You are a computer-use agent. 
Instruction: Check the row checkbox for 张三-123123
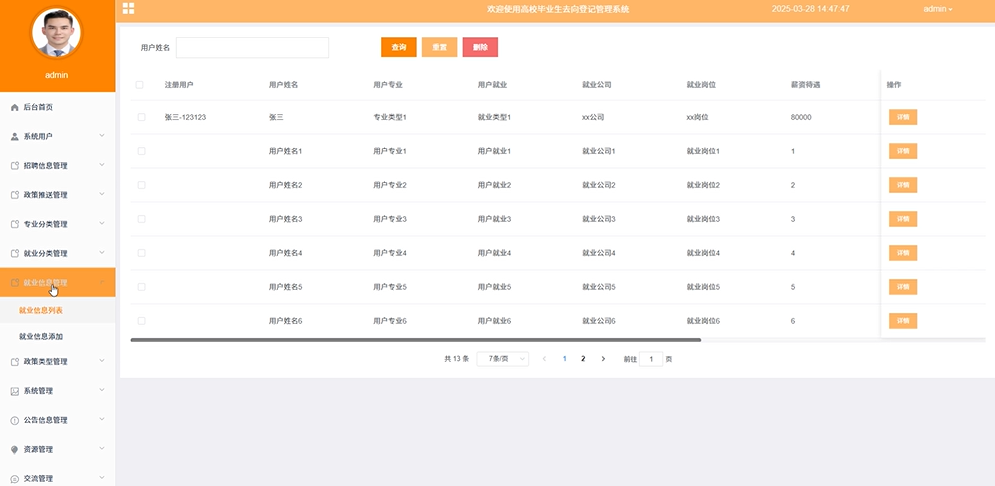(141, 117)
